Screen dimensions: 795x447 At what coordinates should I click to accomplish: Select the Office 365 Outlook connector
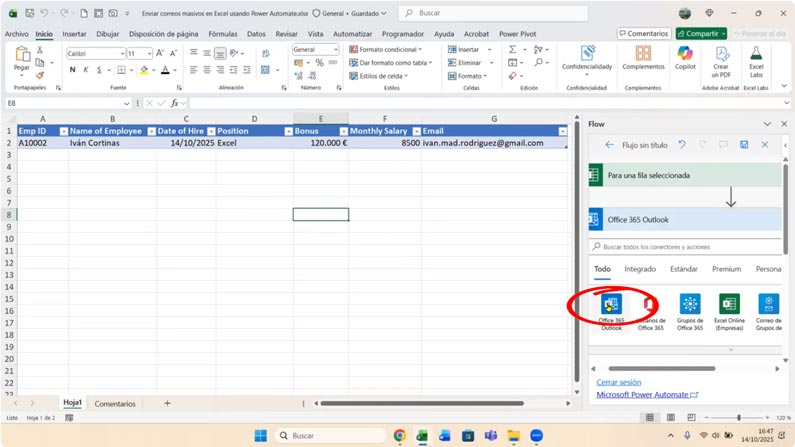611,304
